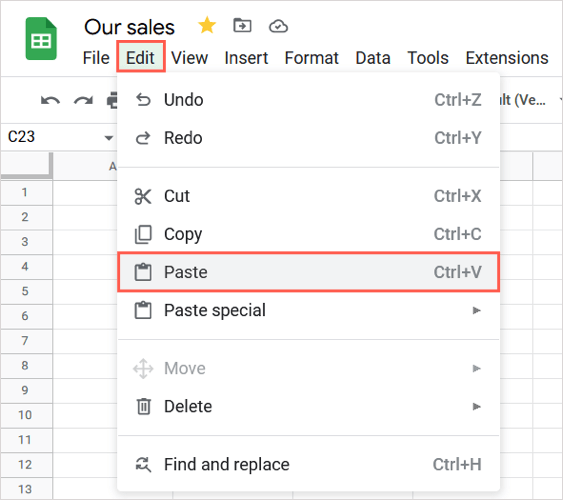Click the move to folder icon
This screenshot has height=500, width=563.
[242, 25]
